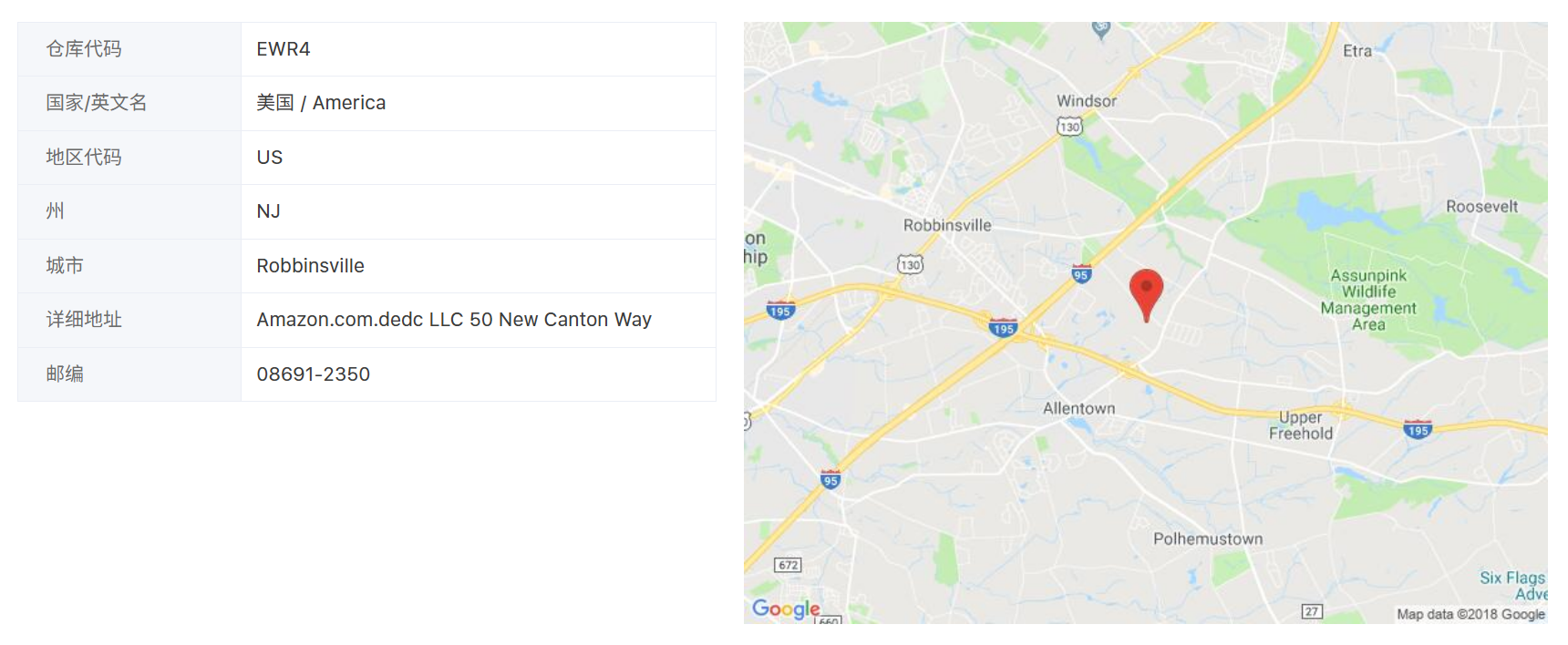Click the 08691-2350 postal code value
This screenshot has height=645, width=1568.
point(313,374)
